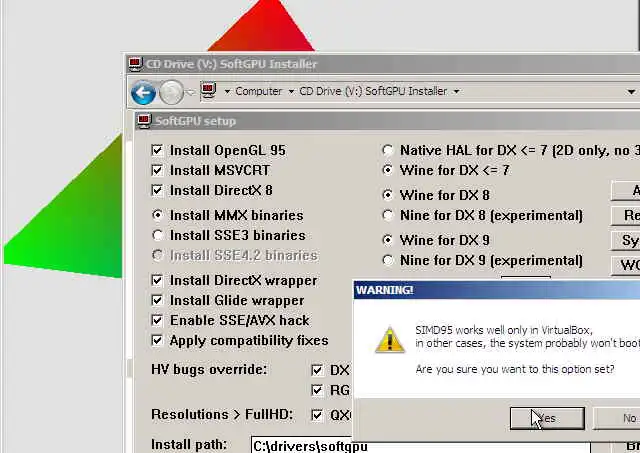
Task: Click the 'HV bugs override:' label
Action: (x=209, y=369)
